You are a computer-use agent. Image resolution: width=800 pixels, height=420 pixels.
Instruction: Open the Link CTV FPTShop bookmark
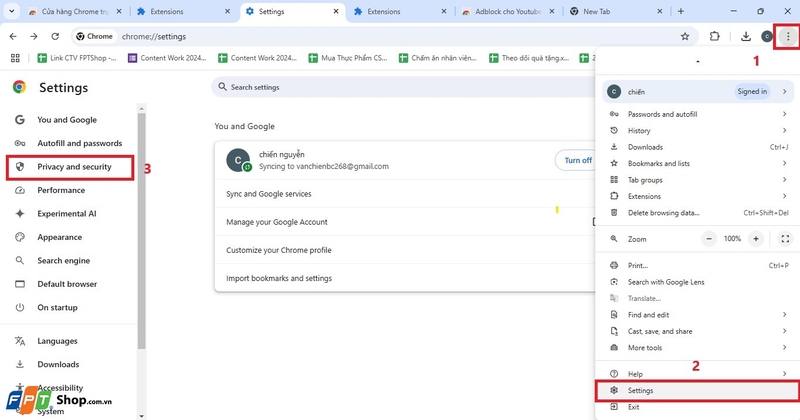[77, 58]
